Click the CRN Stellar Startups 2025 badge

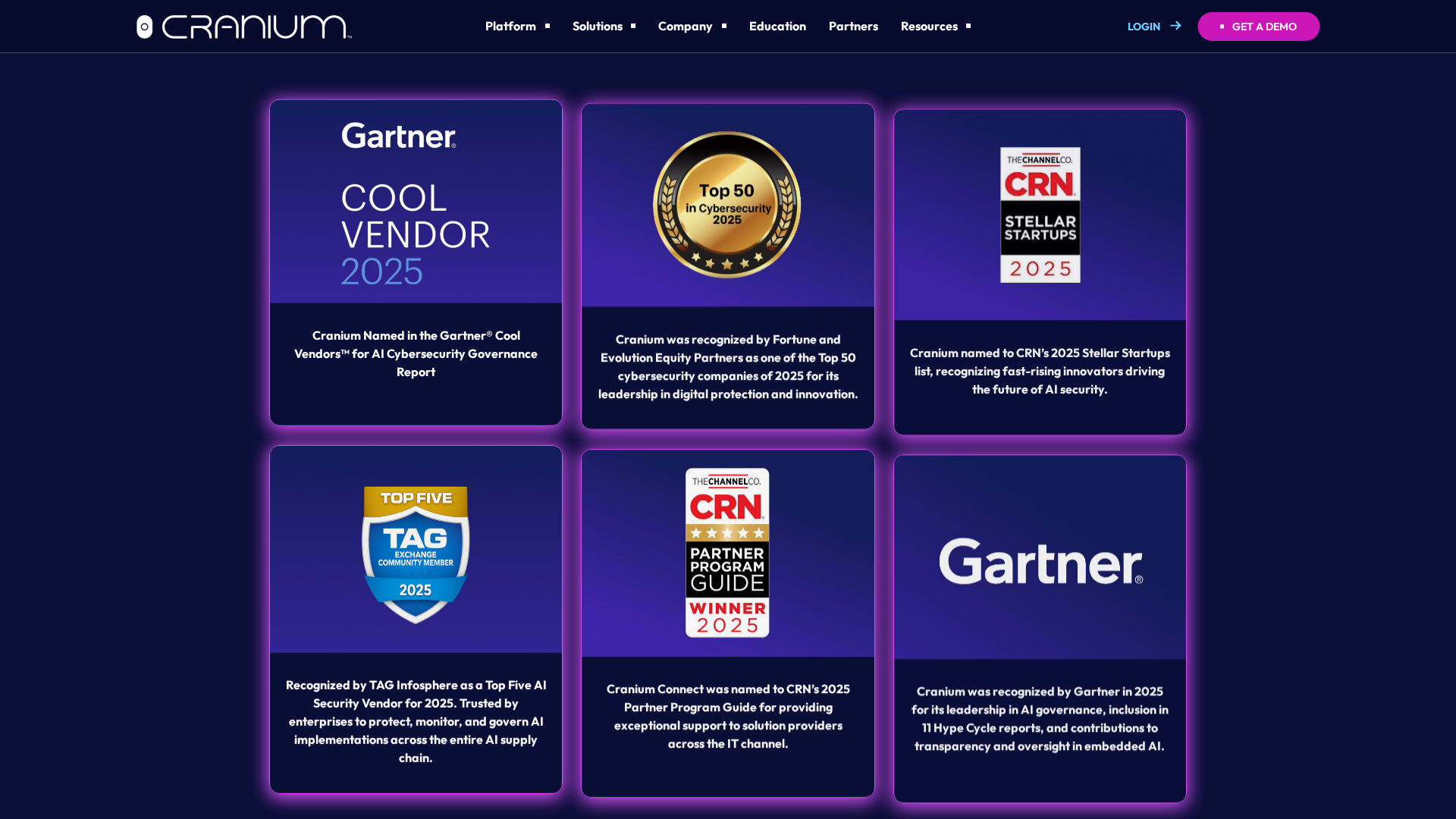[x=1040, y=215]
